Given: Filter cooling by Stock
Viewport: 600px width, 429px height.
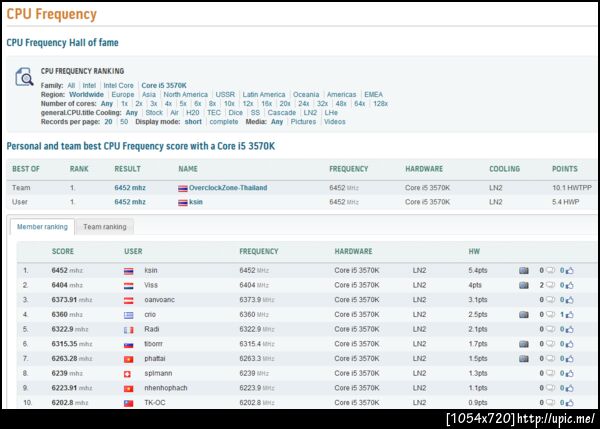Looking at the screenshot, I should 154,113.
